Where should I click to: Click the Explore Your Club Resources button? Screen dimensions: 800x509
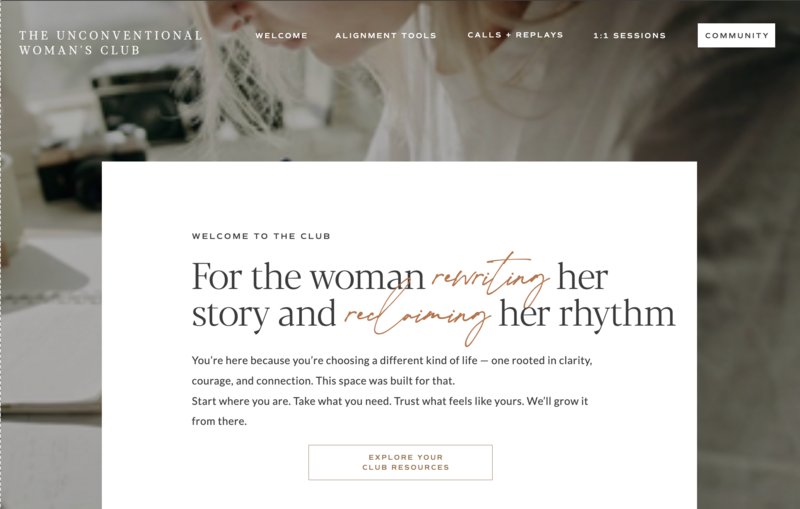pyautogui.click(x=401, y=462)
